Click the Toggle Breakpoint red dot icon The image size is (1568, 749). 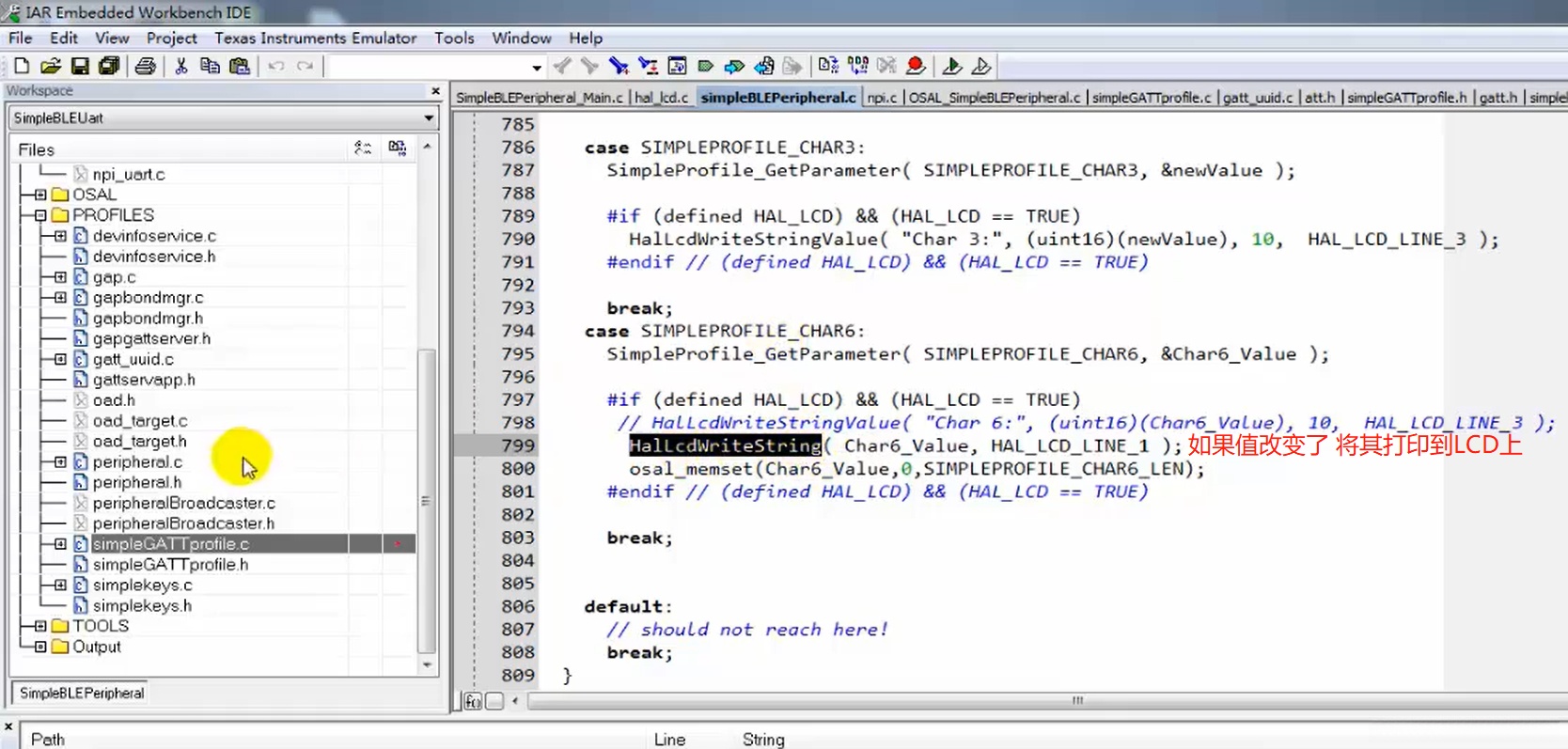click(x=916, y=66)
